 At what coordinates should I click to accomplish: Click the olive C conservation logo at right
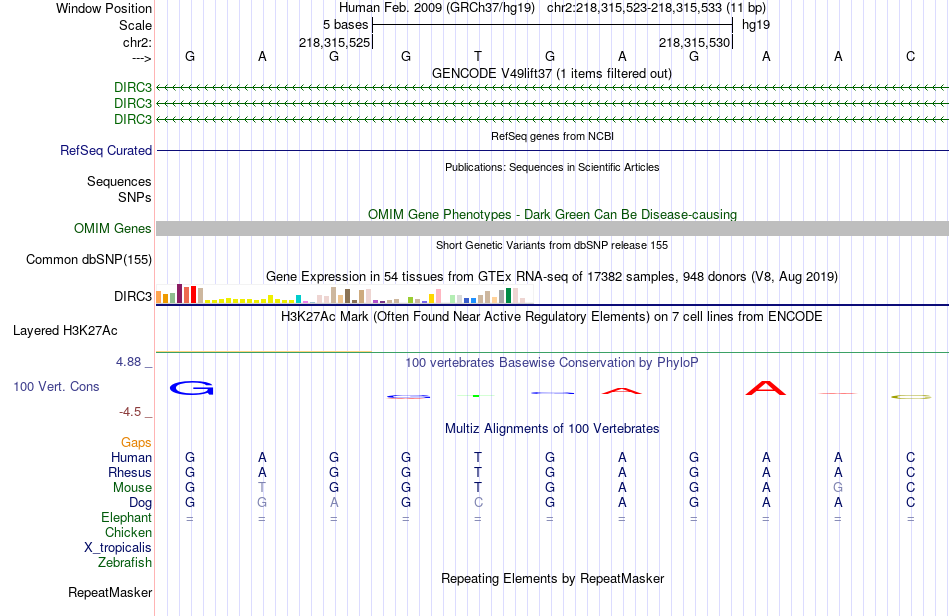click(911, 397)
